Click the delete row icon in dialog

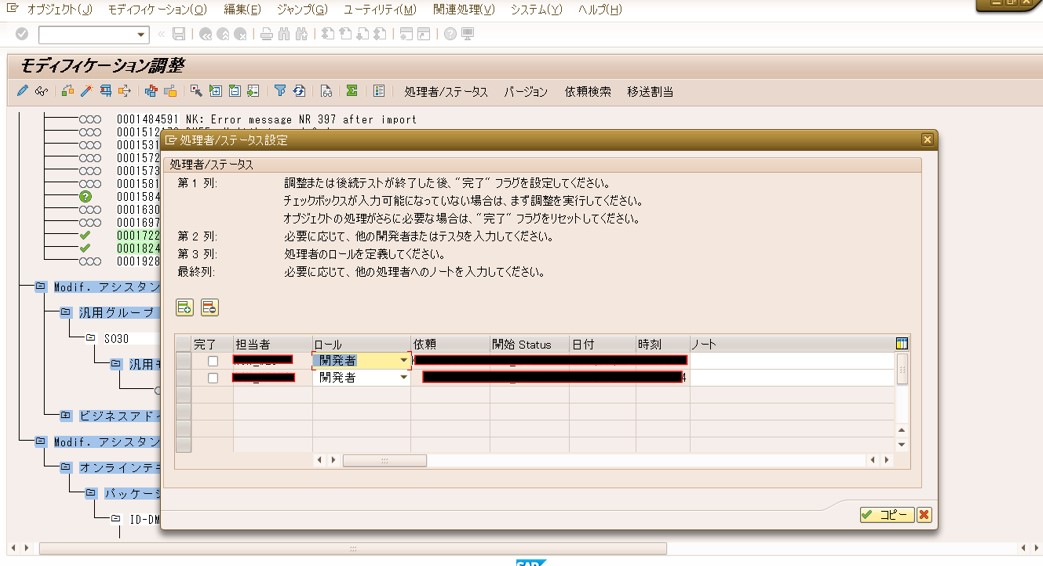pyautogui.click(x=209, y=308)
